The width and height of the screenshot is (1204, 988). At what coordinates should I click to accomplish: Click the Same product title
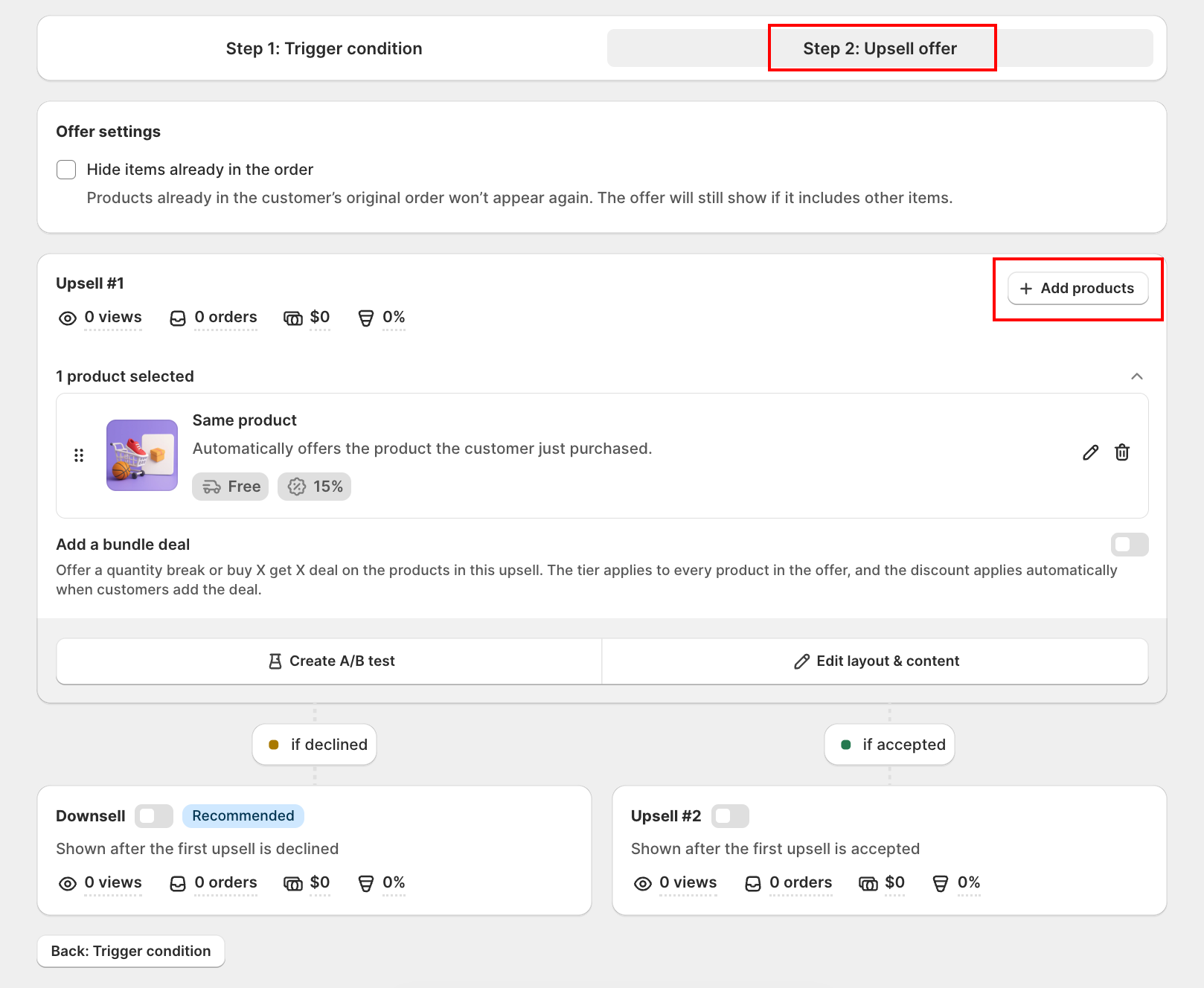tap(245, 420)
